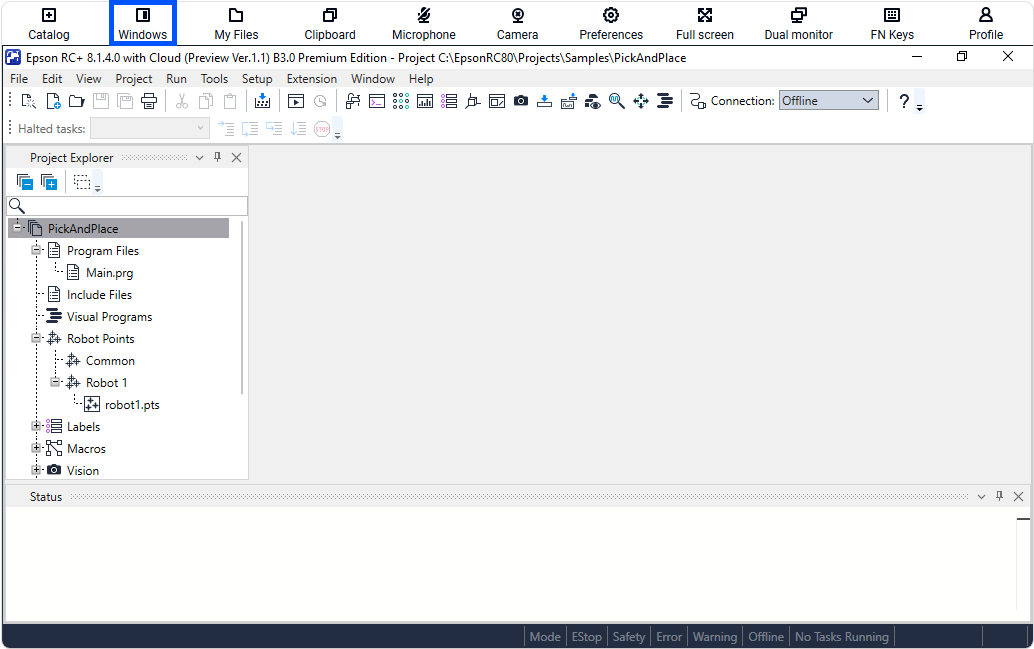
Task: Build the project with the download-to-controller icon
Action: tap(262, 101)
